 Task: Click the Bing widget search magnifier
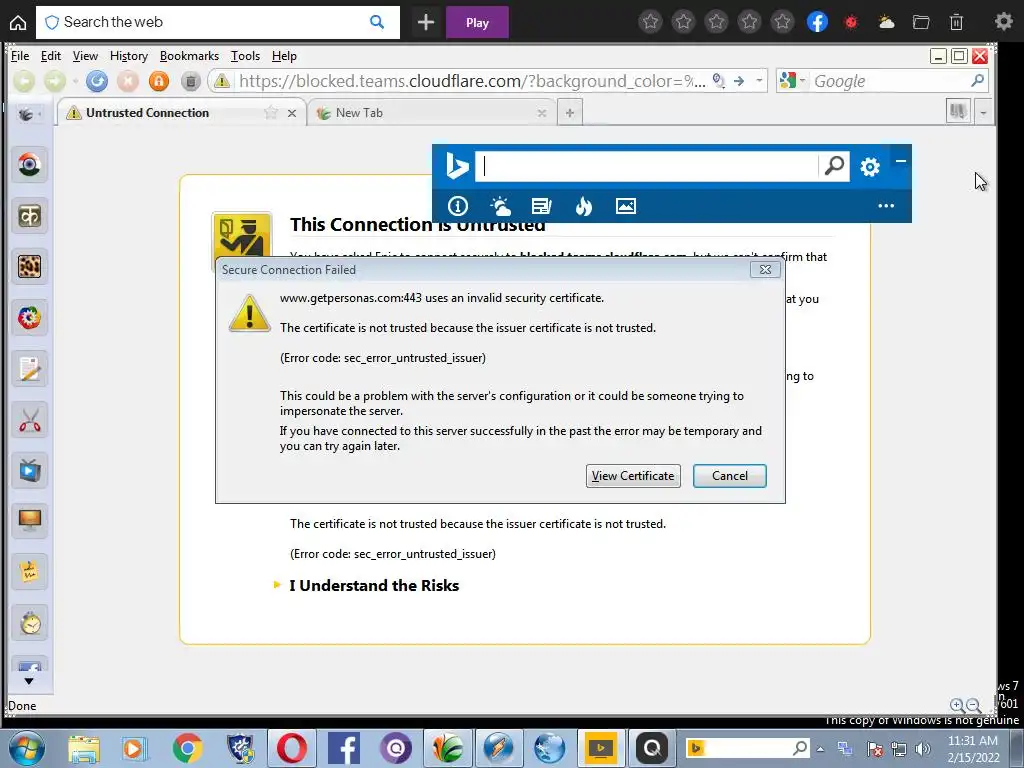[x=834, y=166]
